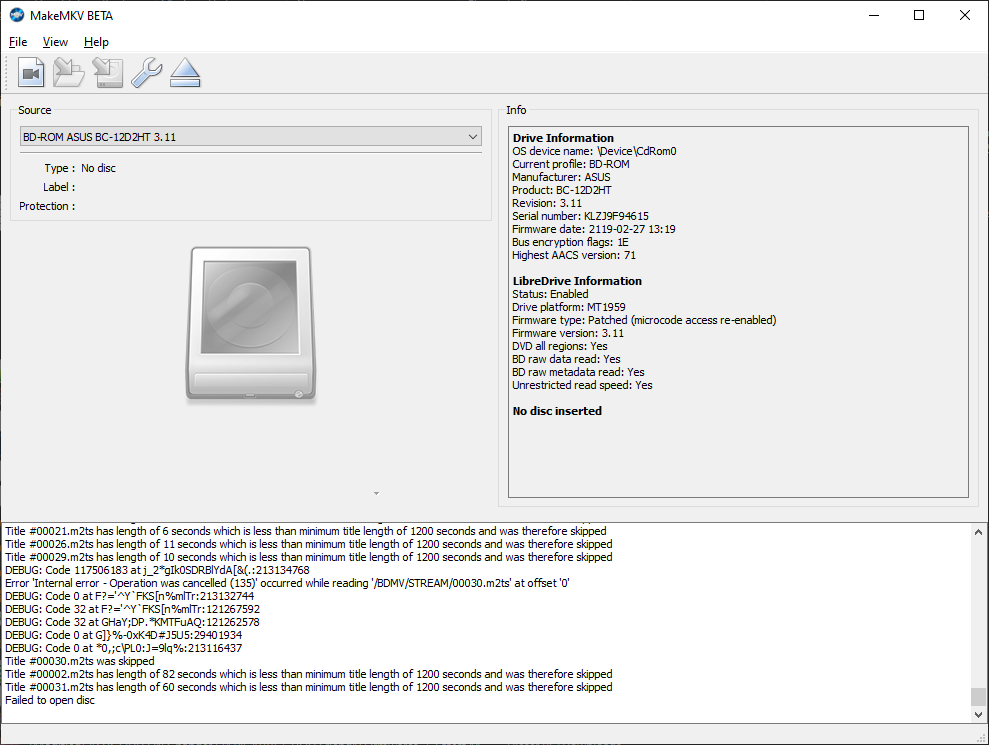Open Preferences with the wrench icon
The height and width of the screenshot is (745, 989).
tap(146, 73)
